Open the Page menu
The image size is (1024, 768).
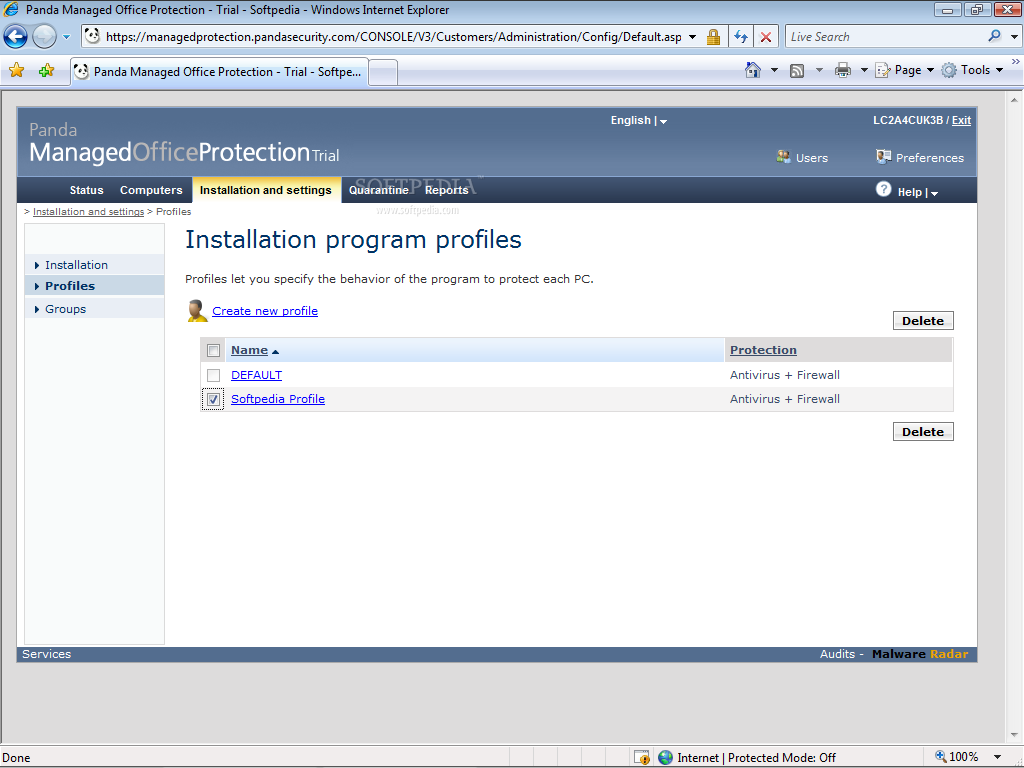tap(904, 70)
